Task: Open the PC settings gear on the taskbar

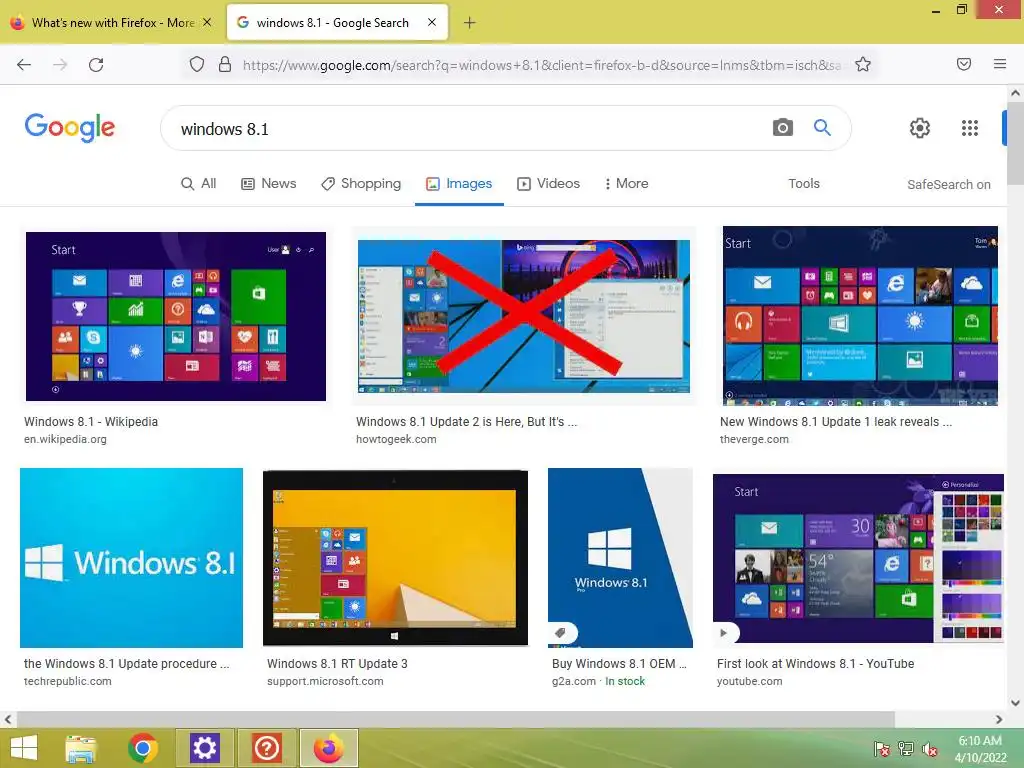Action: 204,748
